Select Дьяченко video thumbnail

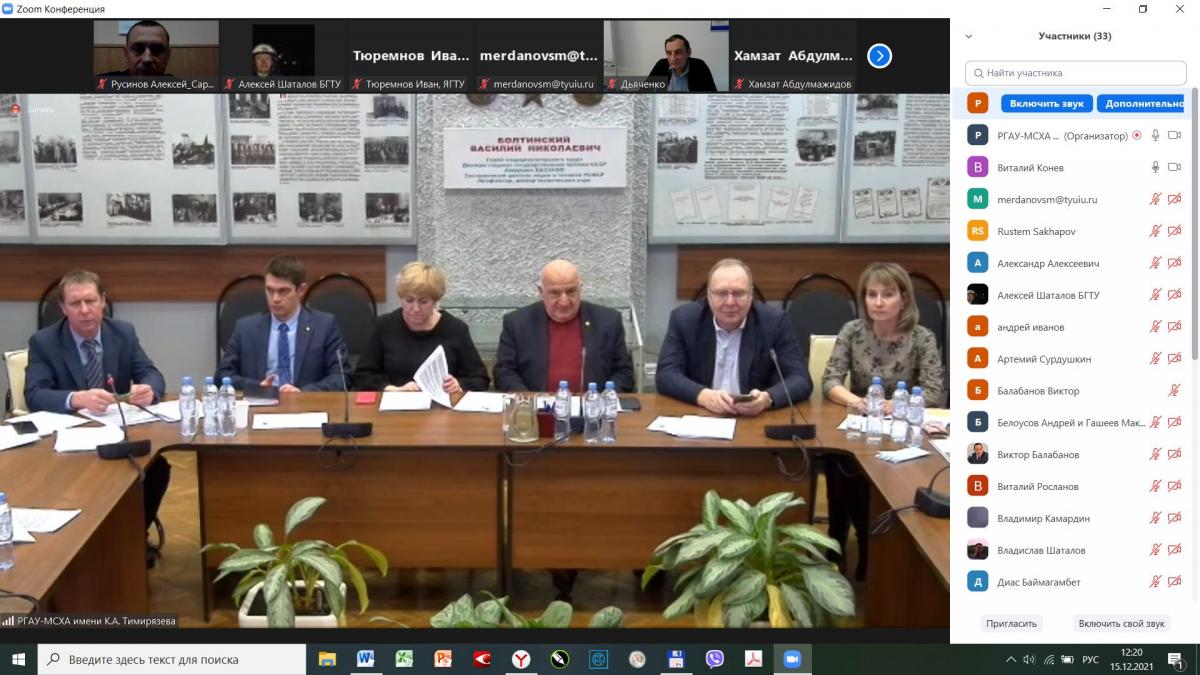click(x=666, y=57)
